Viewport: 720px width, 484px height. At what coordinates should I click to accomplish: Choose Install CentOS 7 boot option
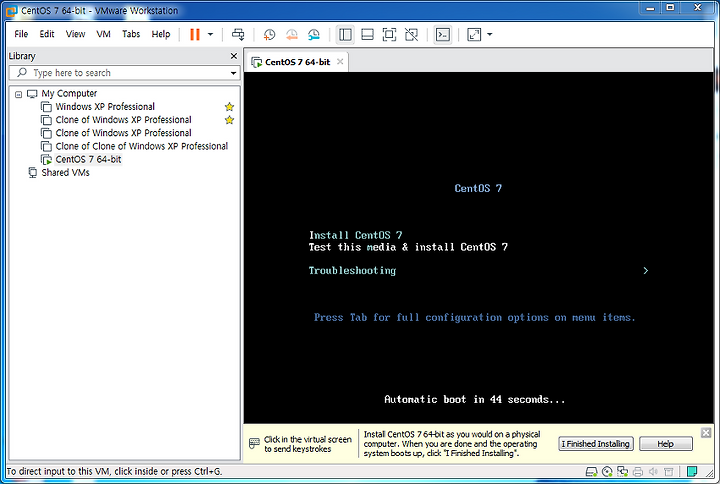point(355,235)
